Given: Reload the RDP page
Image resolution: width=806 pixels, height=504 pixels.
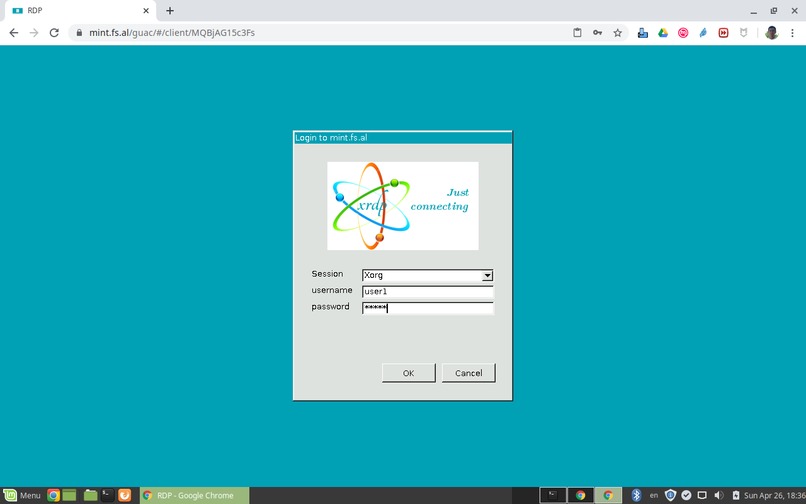Looking at the screenshot, I should click(54, 33).
